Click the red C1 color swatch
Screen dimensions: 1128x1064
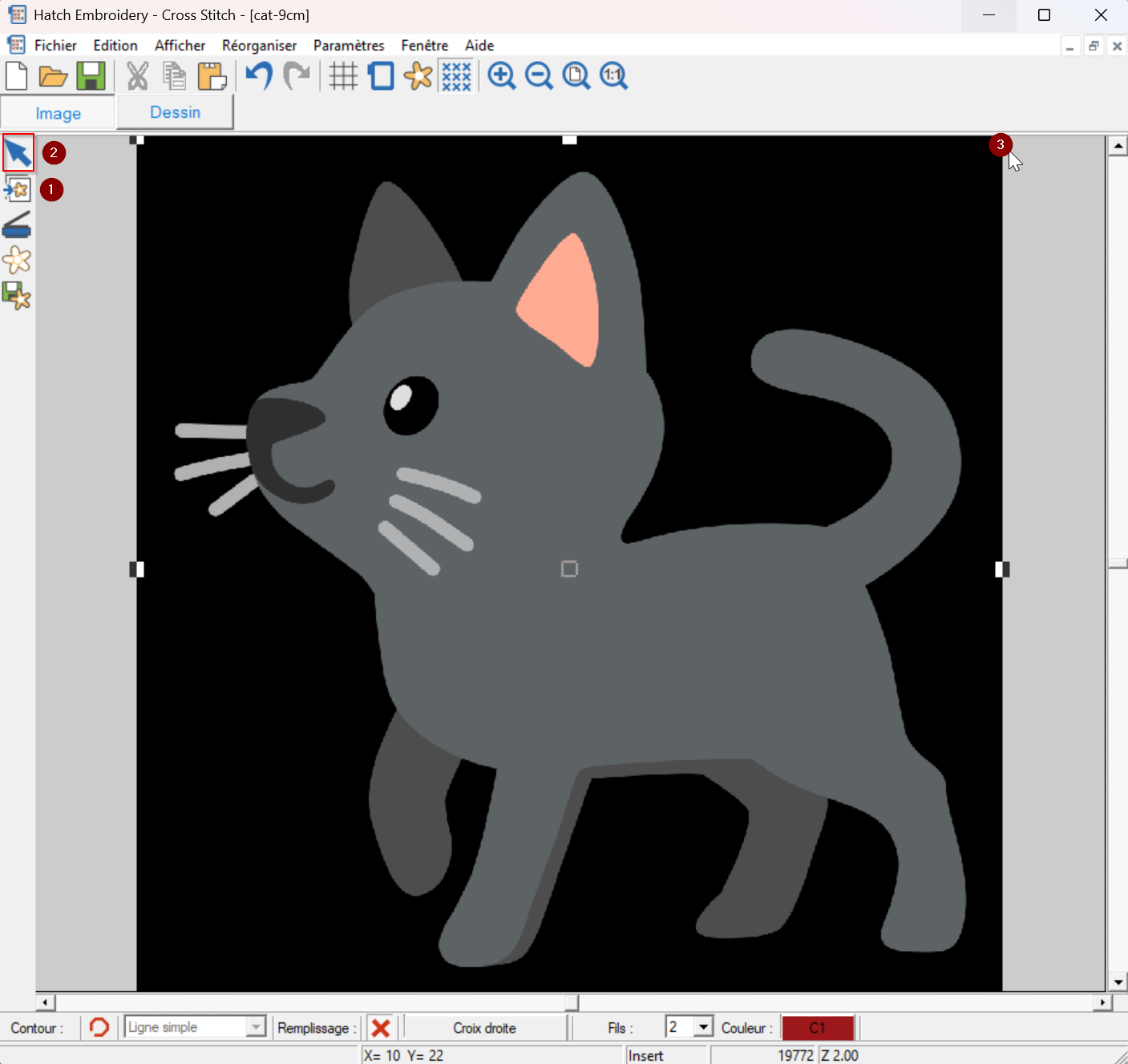click(x=817, y=1028)
